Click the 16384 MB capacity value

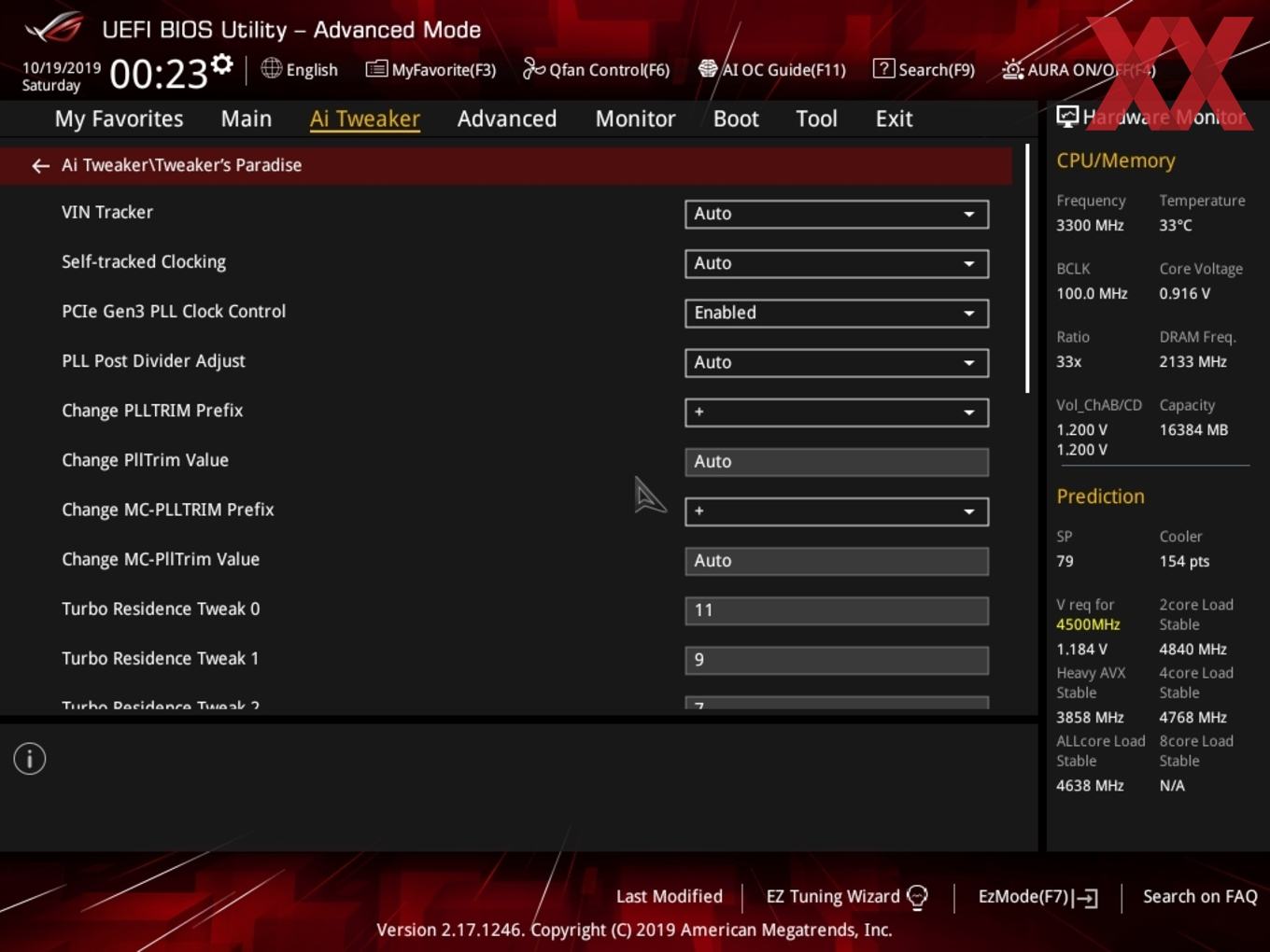(x=1193, y=429)
